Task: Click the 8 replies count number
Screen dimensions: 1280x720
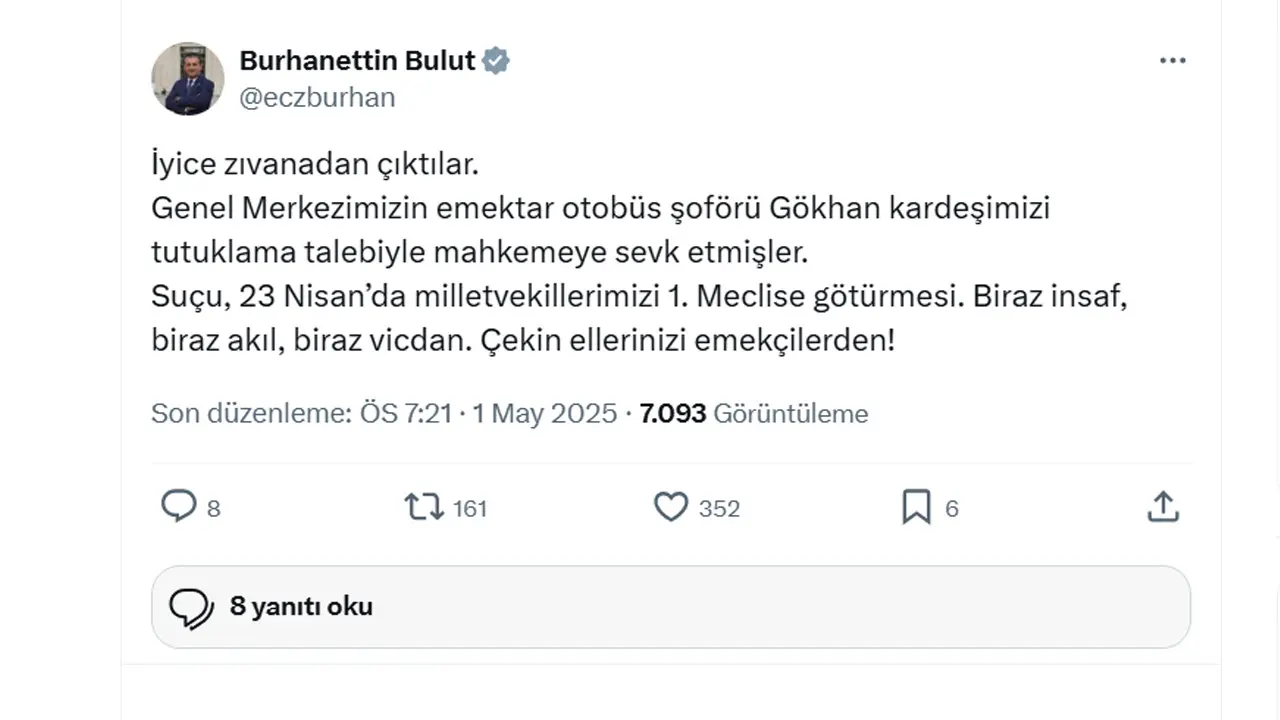Action: click(x=214, y=508)
